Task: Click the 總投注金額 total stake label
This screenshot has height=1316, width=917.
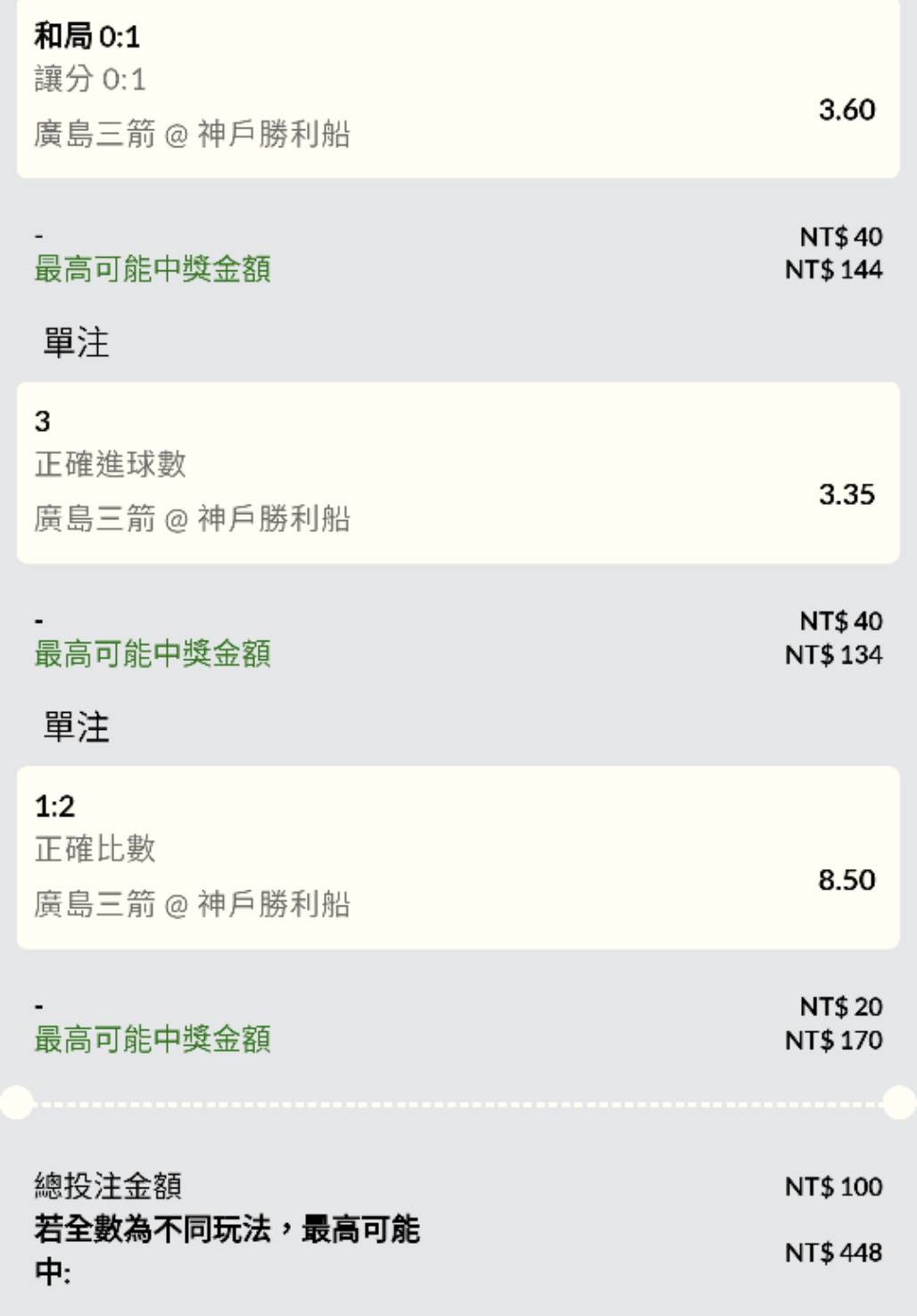Action: (108, 1186)
